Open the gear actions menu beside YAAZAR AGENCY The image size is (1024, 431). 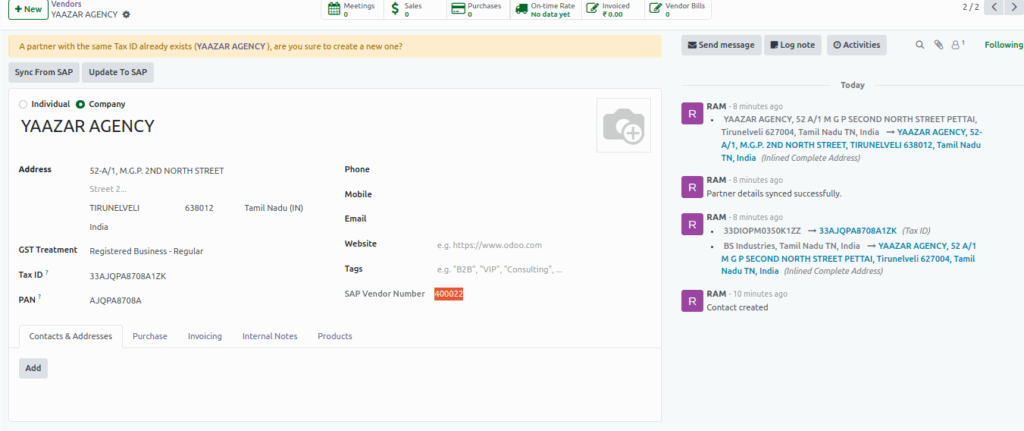[x=126, y=14]
